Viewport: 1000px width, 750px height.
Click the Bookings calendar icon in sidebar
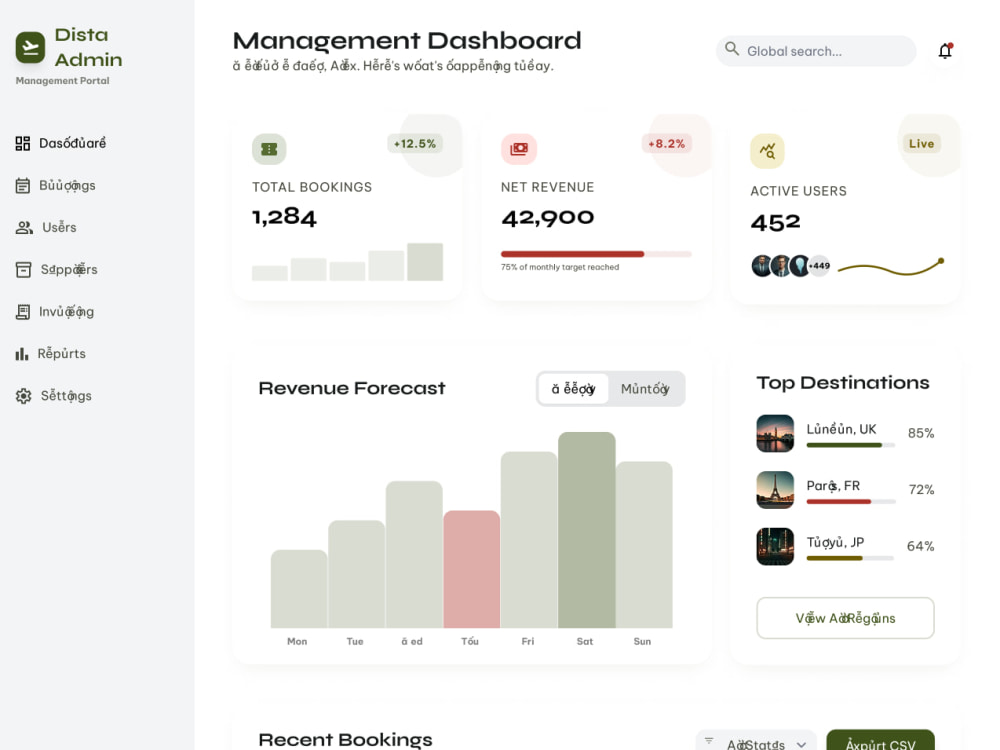point(23,186)
